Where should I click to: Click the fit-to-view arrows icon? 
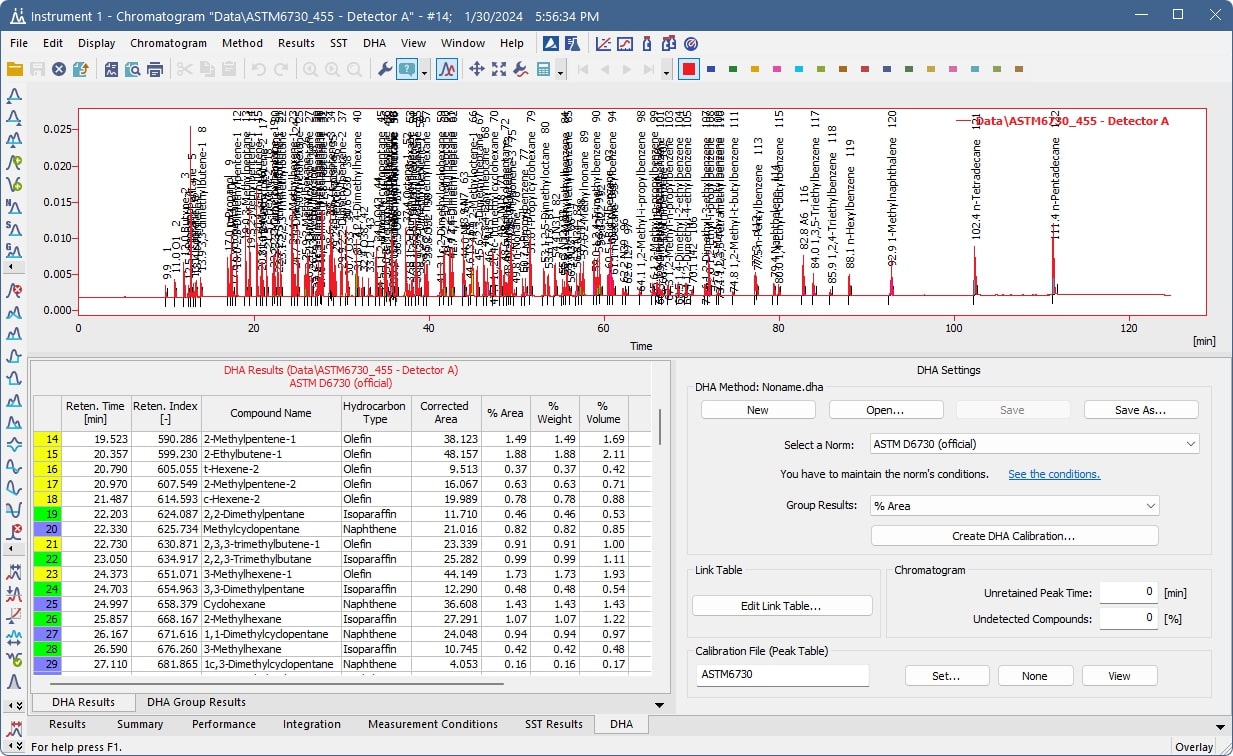click(x=498, y=69)
